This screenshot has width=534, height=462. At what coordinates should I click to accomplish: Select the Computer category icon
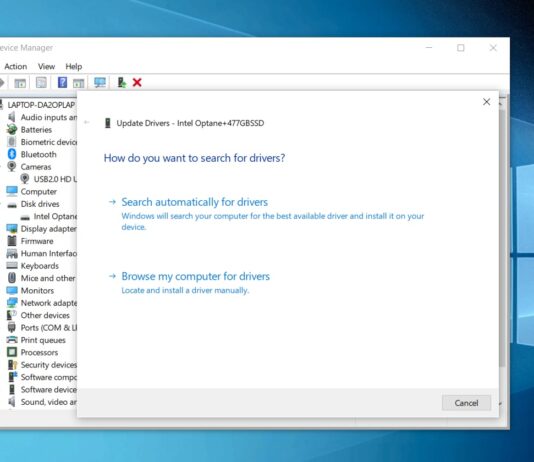pyautogui.click(x=12, y=191)
